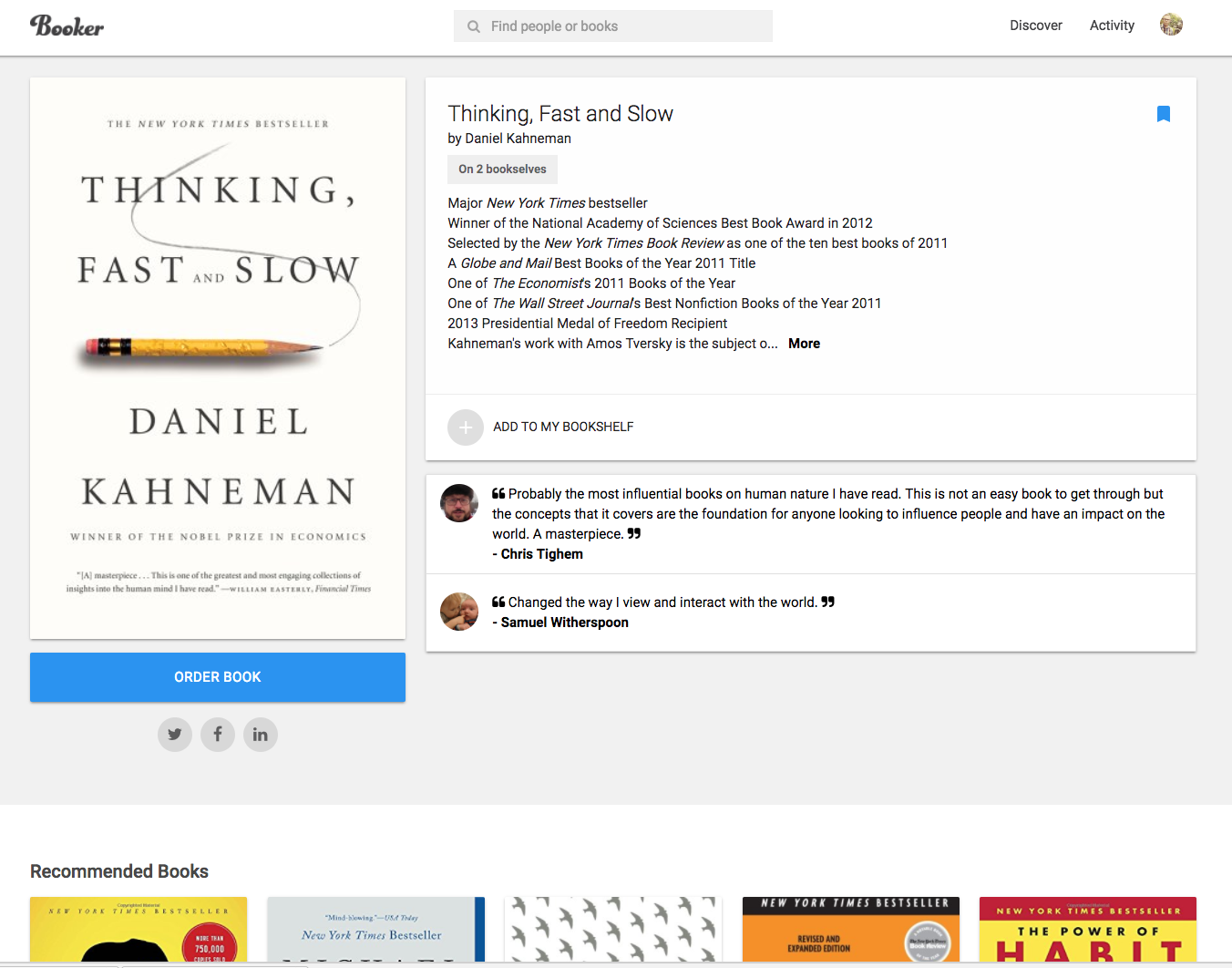The image size is (1232, 968).
Task: Share the book on LinkedIn
Action: click(x=261, y=735)
